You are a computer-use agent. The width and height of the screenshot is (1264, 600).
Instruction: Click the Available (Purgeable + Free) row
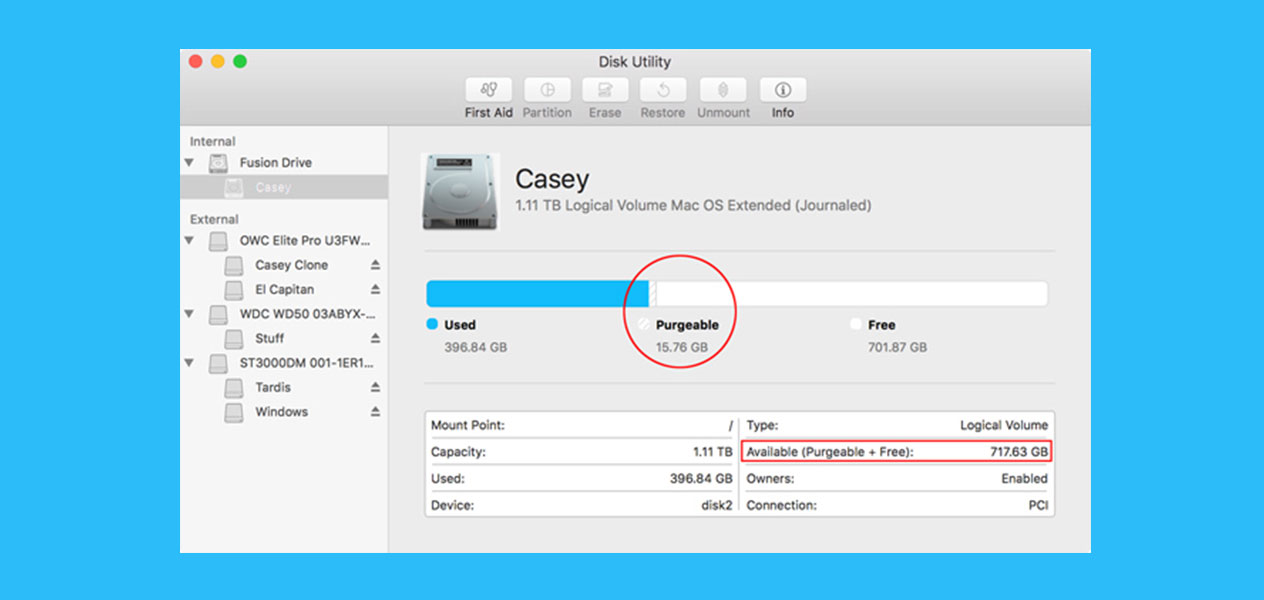(897, 452)
